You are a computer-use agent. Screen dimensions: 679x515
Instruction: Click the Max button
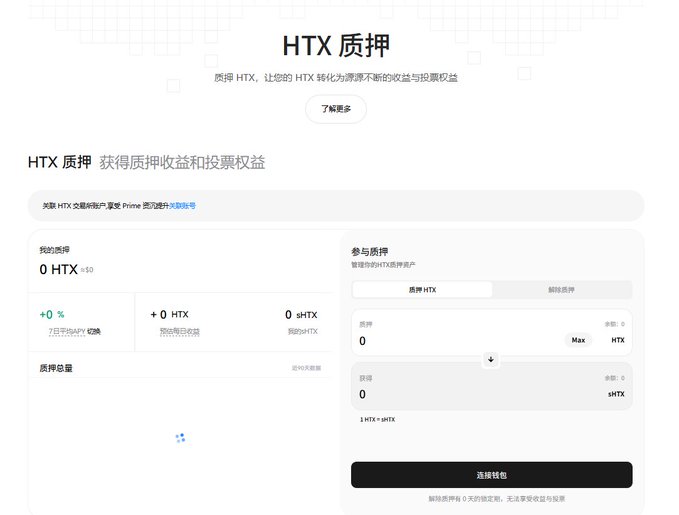(x=578, y=340)
